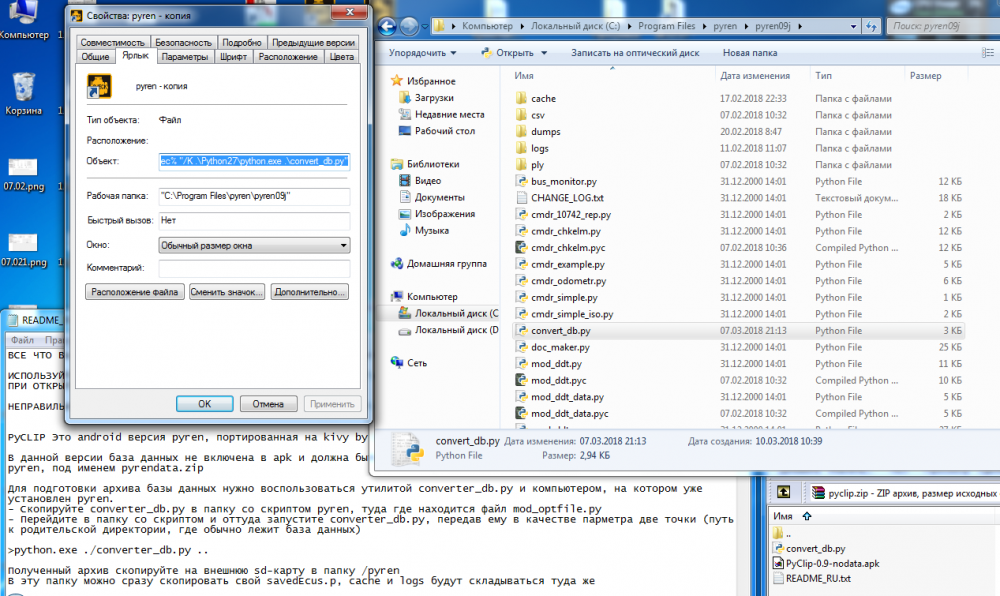Click the CHANGE_LOG.txt file icon

pyautogui.click(x=522, y=198)
